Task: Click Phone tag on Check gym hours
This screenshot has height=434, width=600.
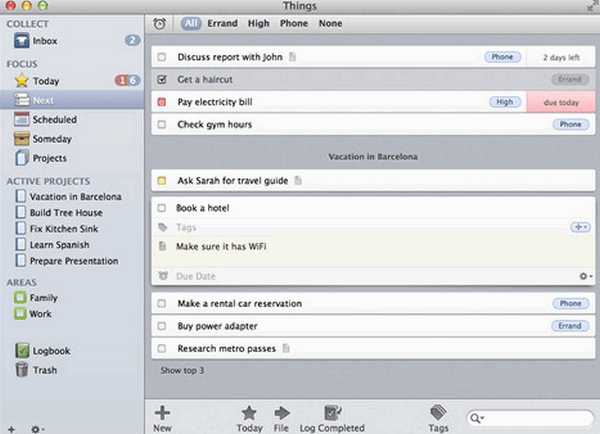Action: 571,124
